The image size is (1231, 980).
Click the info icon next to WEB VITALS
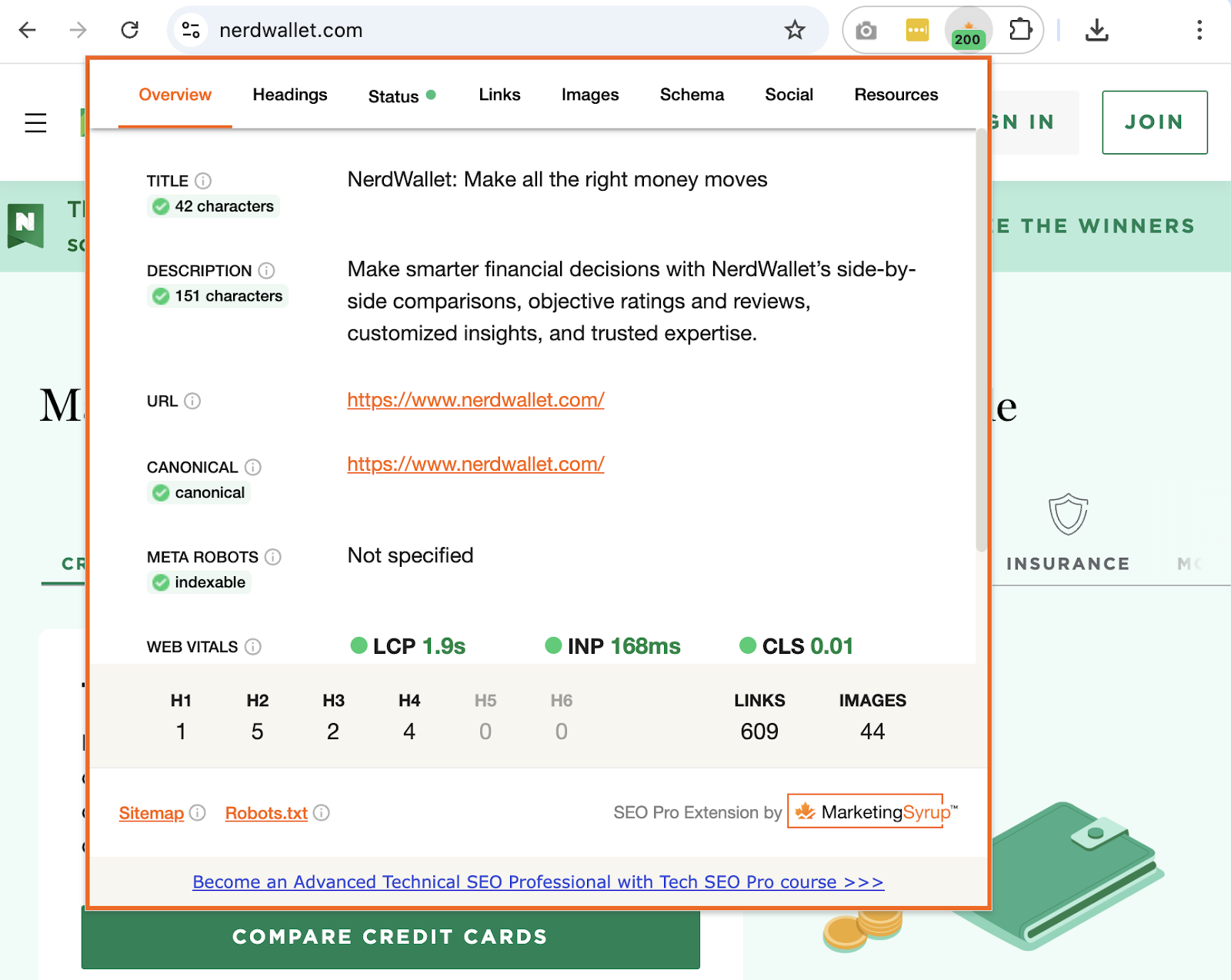click(253, 647)
